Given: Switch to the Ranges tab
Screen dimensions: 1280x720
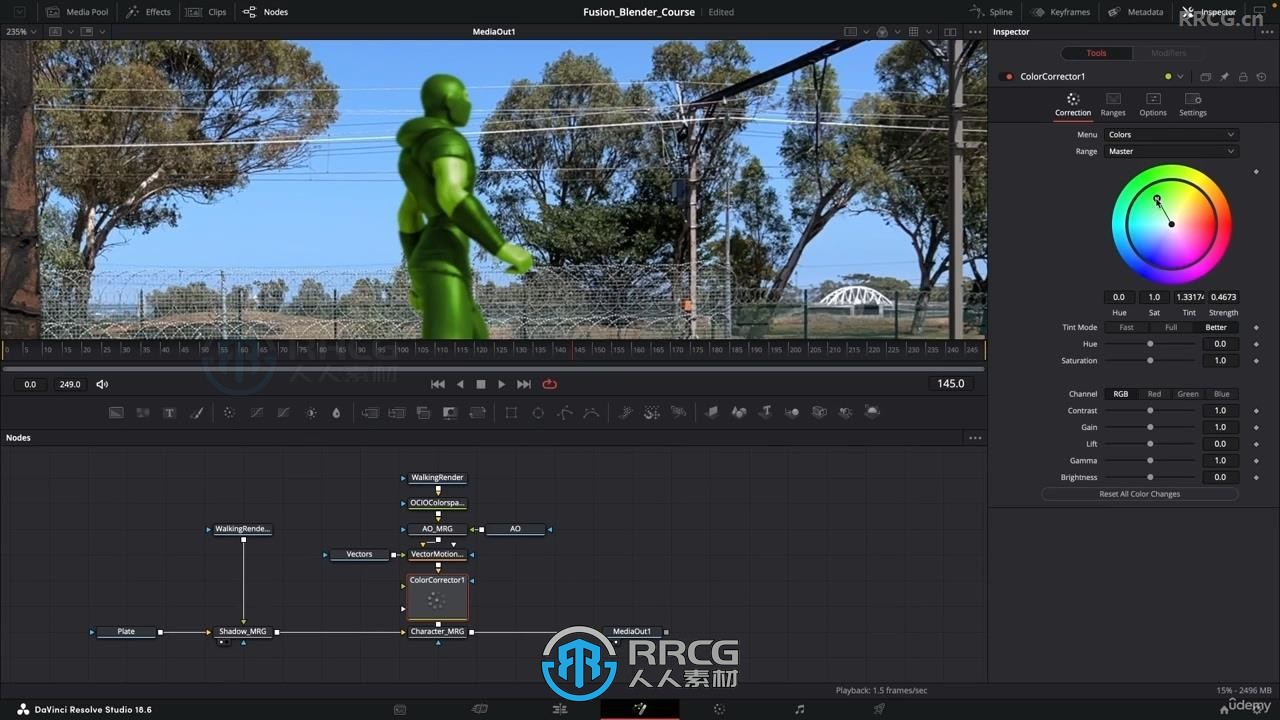Looking at the screenshot, I should (x=1113, y=104).
